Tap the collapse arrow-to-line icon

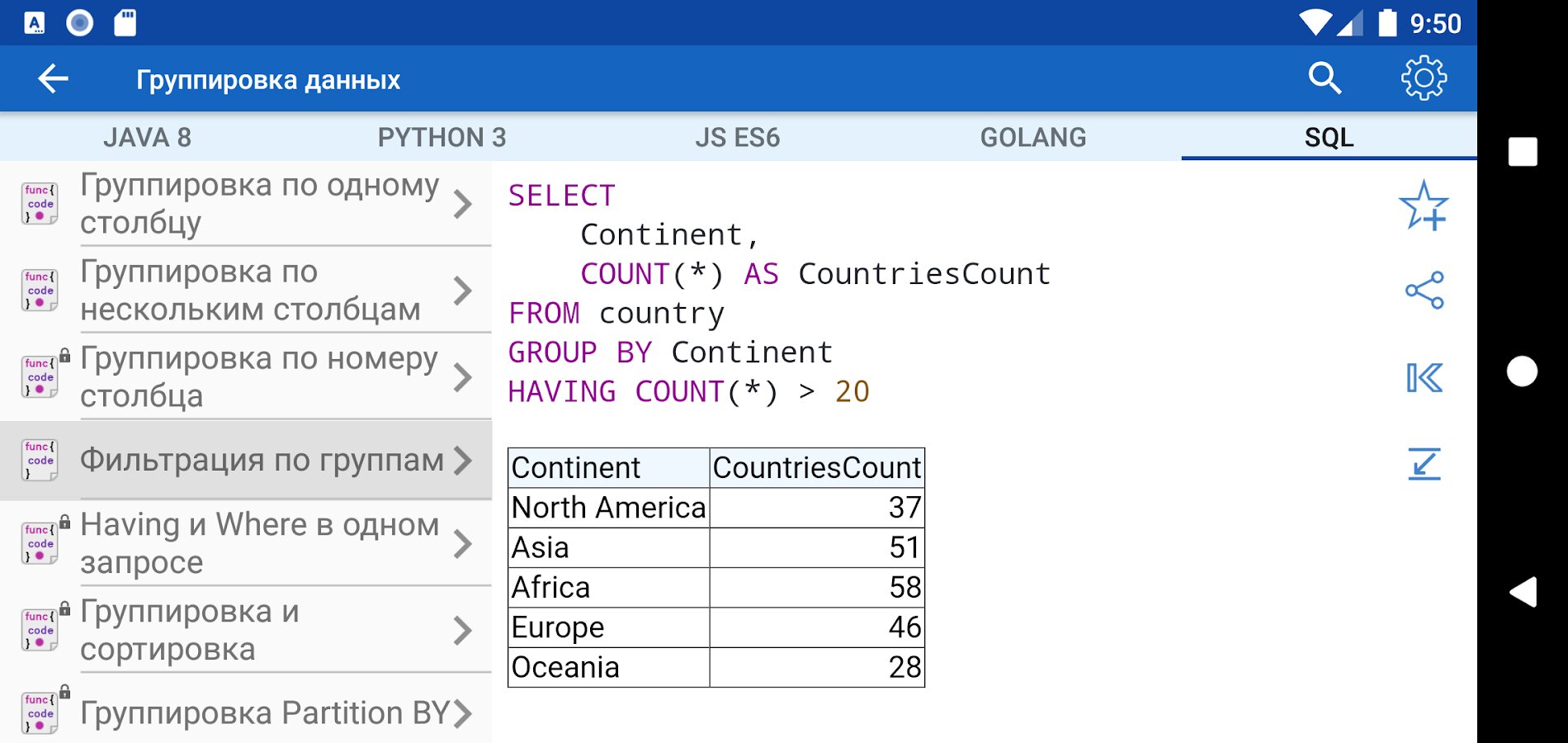click(x=1424, y=464)
